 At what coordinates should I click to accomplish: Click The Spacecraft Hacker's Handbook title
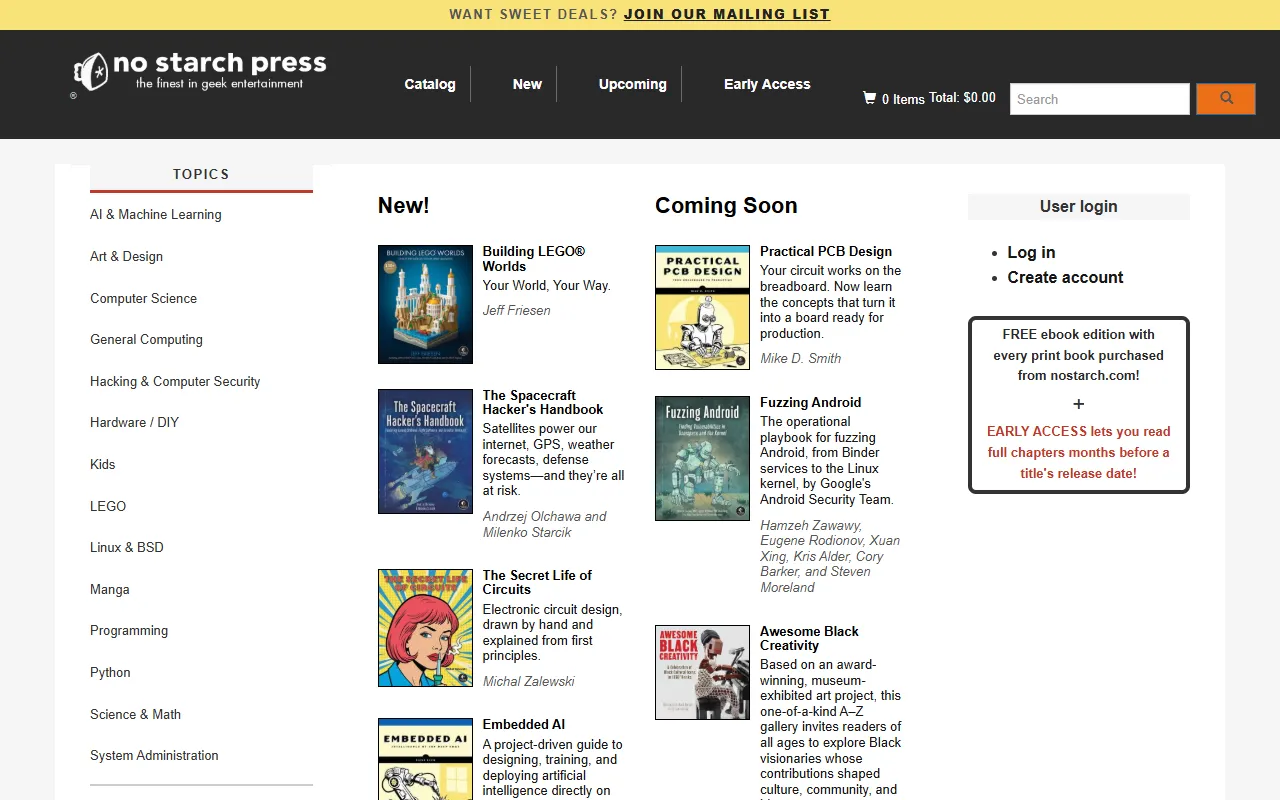[x=543, y=402]
